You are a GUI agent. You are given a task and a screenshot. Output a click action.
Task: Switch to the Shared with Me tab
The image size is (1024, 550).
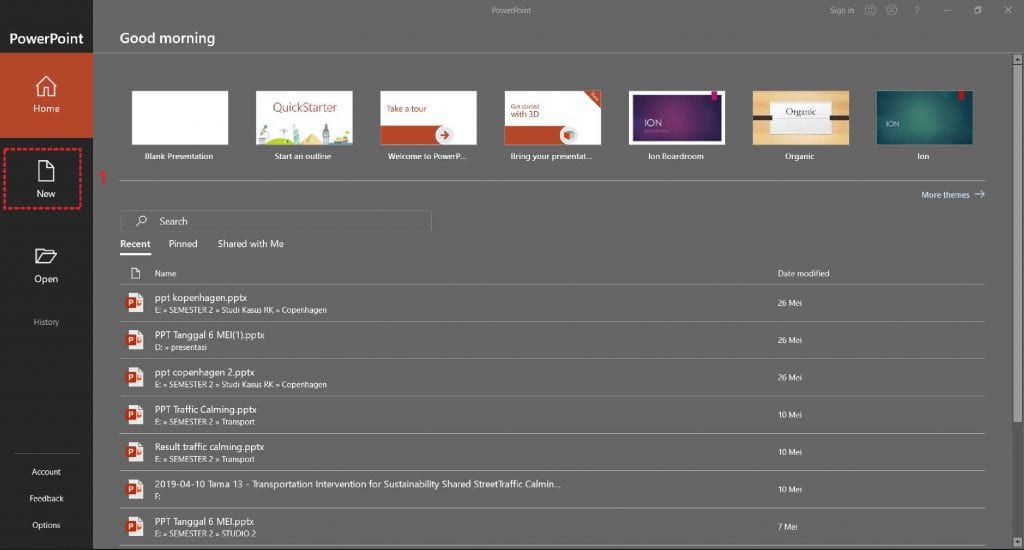tap(251, 244)
